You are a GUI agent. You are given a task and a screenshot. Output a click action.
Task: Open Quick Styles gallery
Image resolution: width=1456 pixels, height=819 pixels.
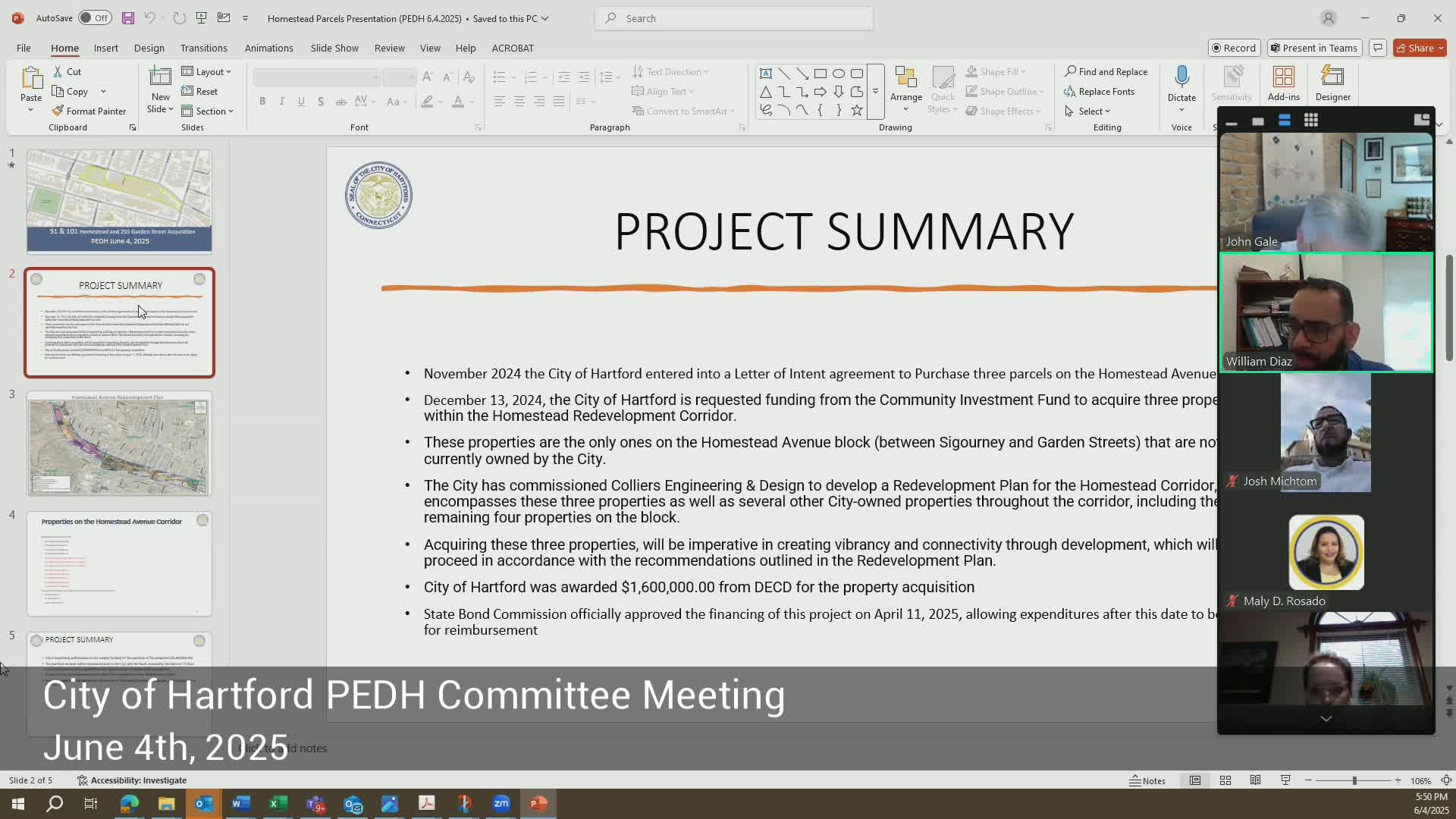(943, 89)
